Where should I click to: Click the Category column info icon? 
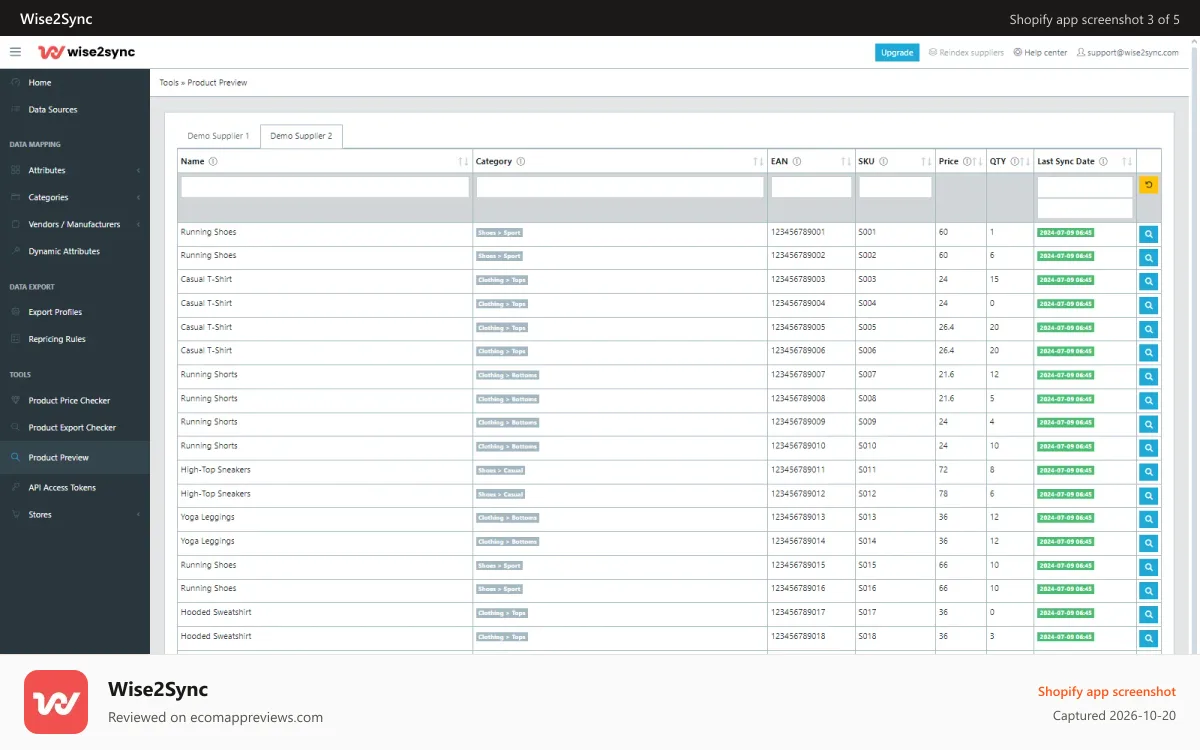pos(521,161)
